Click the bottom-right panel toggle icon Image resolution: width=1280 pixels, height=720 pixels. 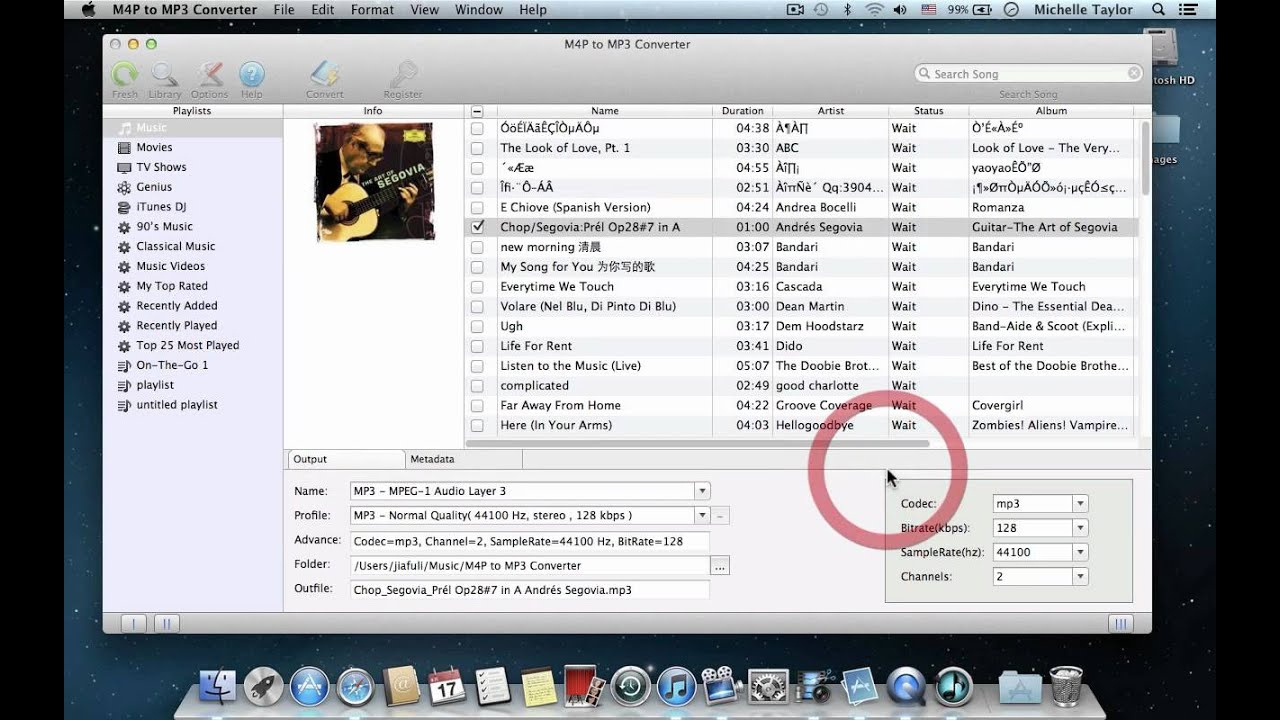pos(1120,623)
